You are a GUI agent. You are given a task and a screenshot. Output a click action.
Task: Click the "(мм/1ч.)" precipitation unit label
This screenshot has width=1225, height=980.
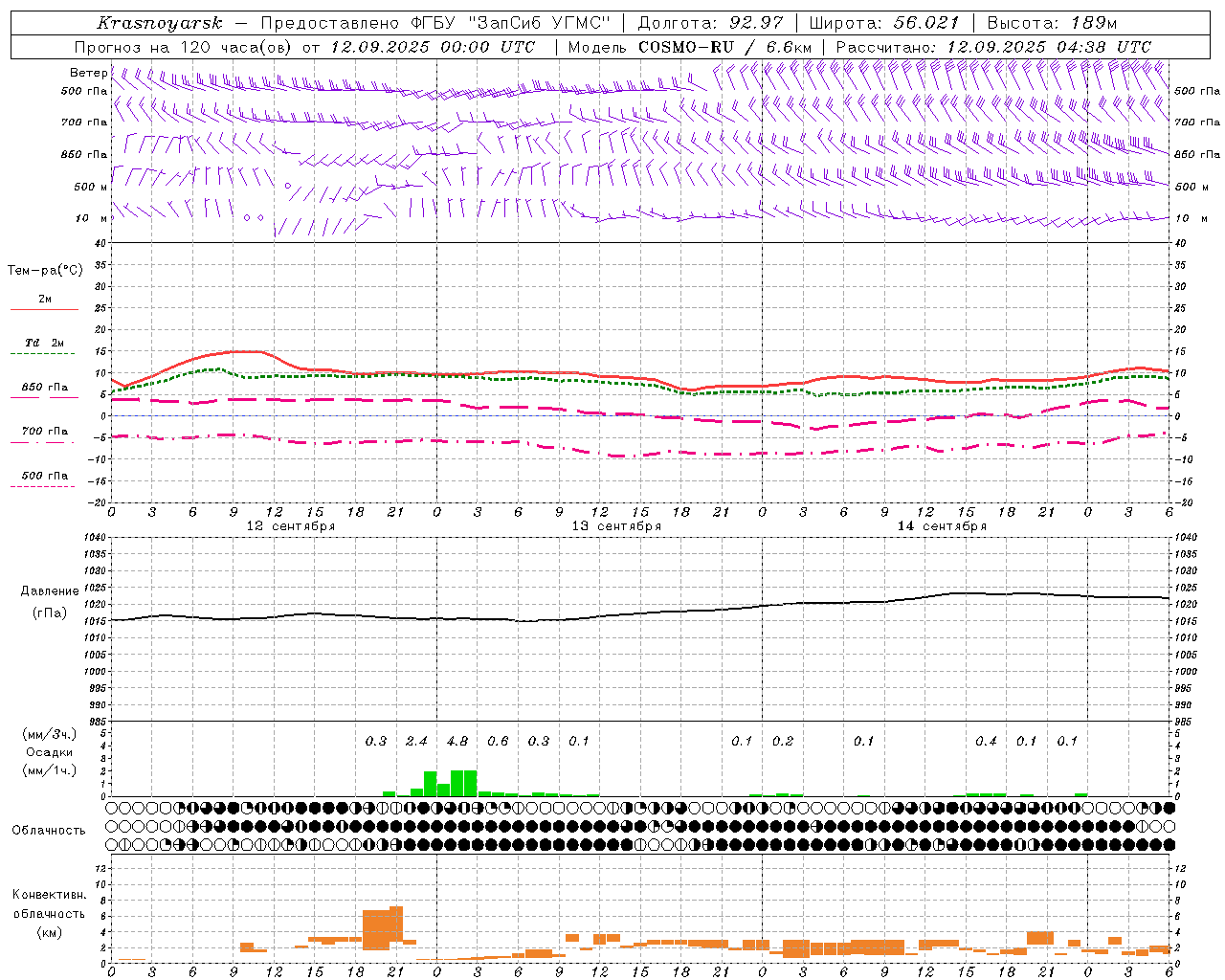50,770
